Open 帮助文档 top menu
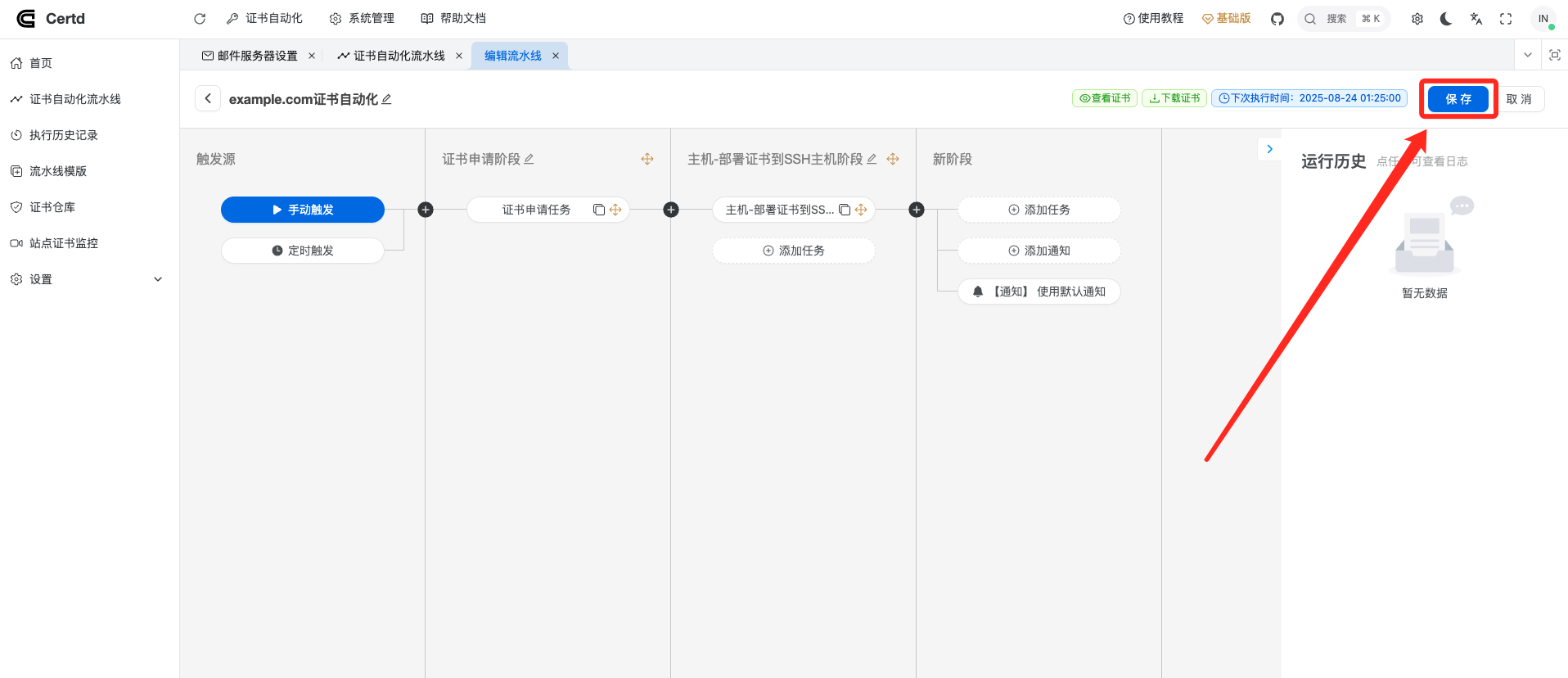 point(453,18)
